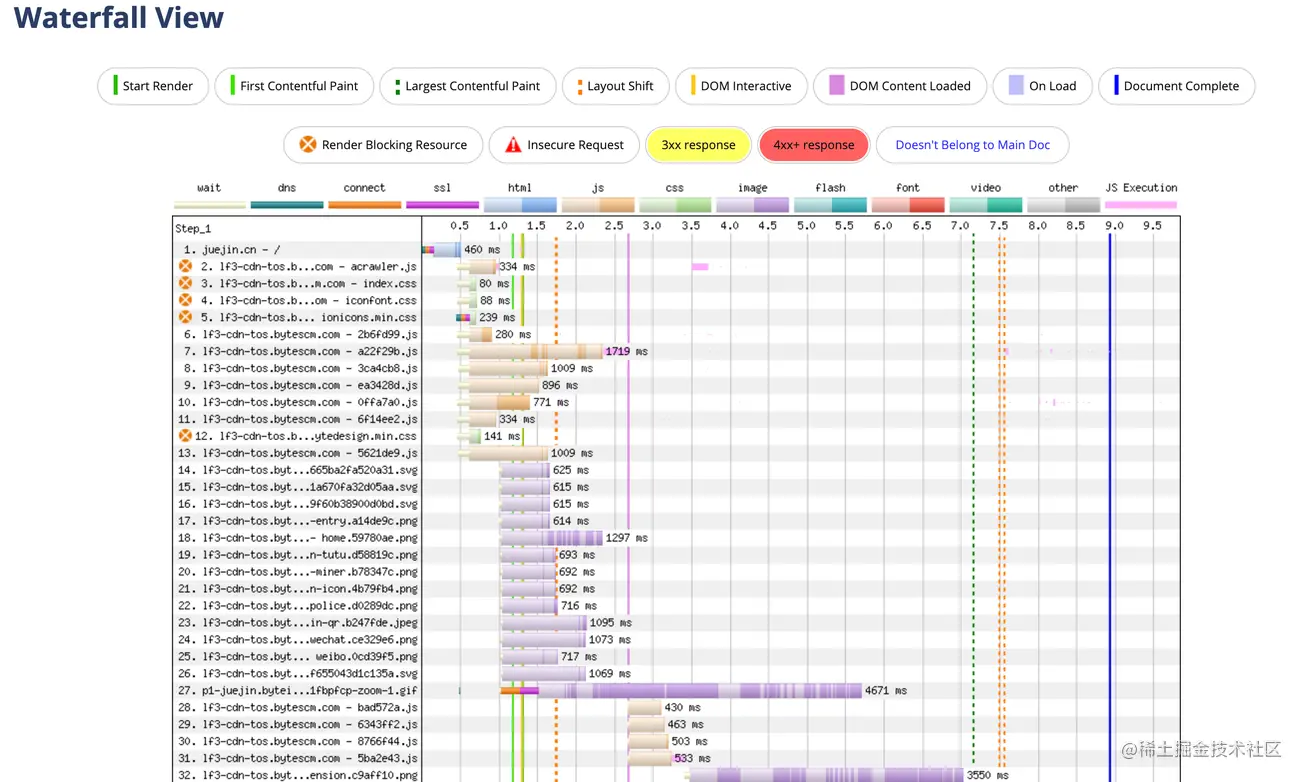Viewport: 1304px width, 782px height.
Task: Click the js color key bar
Action: pyautogui.click(x=598, y=205)
